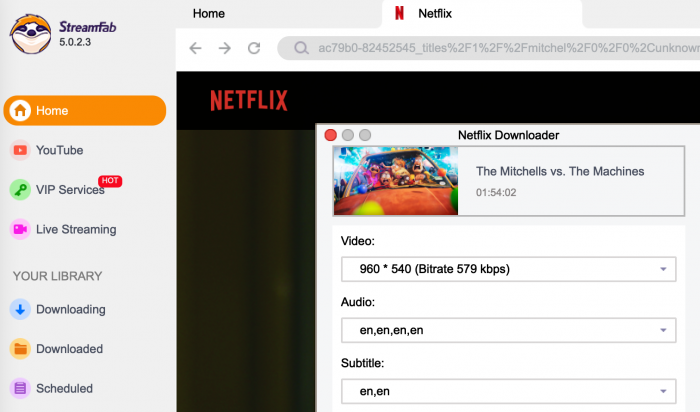Click the Mitchells vs. The Machines thumbnail
This screenshot has height=412, width=700.
click(x=396, y=181)
